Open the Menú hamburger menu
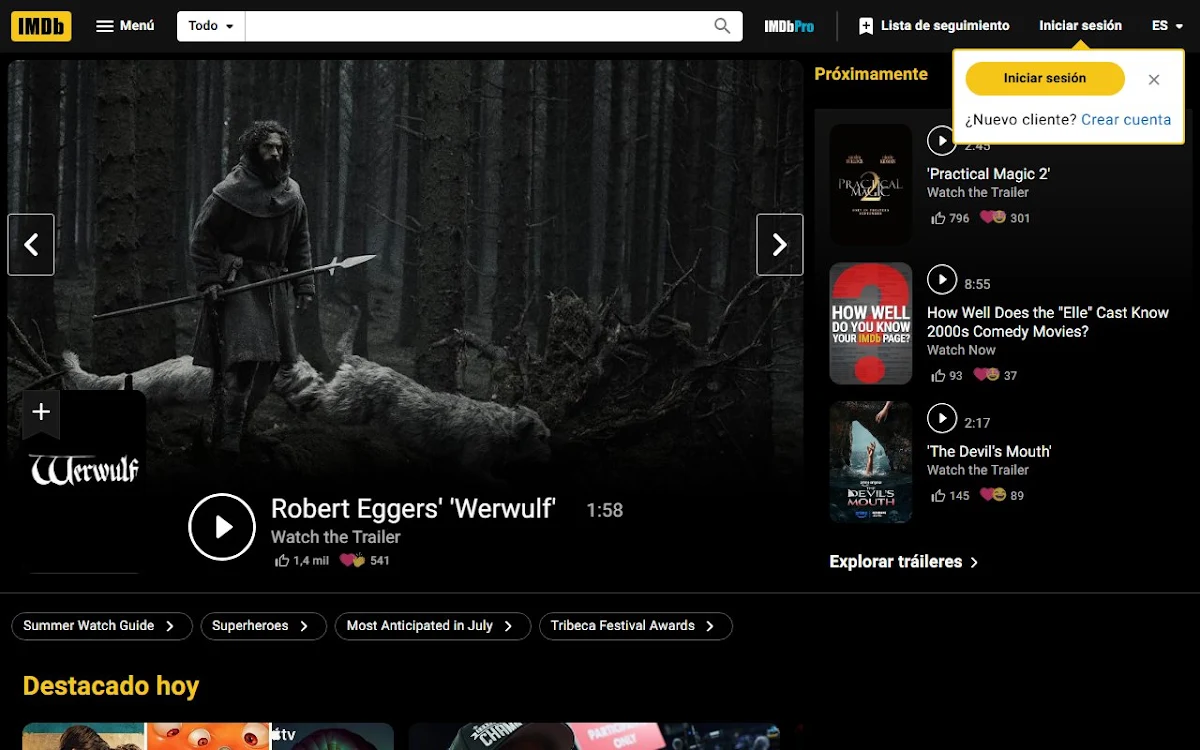This screenshot has height=750, width=1200. (125, 26)
